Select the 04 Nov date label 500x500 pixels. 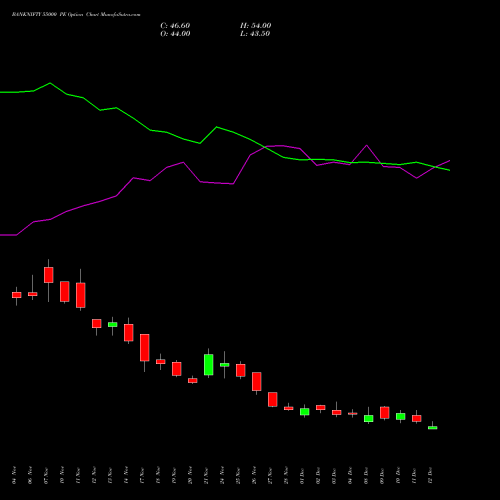coord(14,475)
